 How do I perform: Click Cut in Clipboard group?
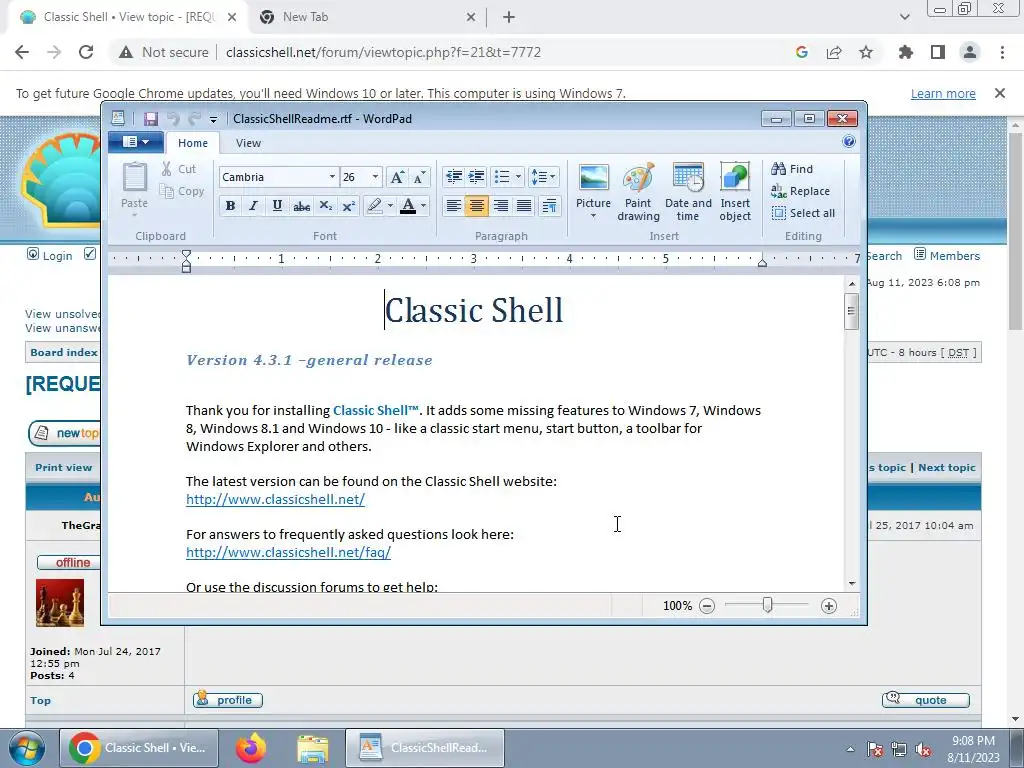point(178,169)
